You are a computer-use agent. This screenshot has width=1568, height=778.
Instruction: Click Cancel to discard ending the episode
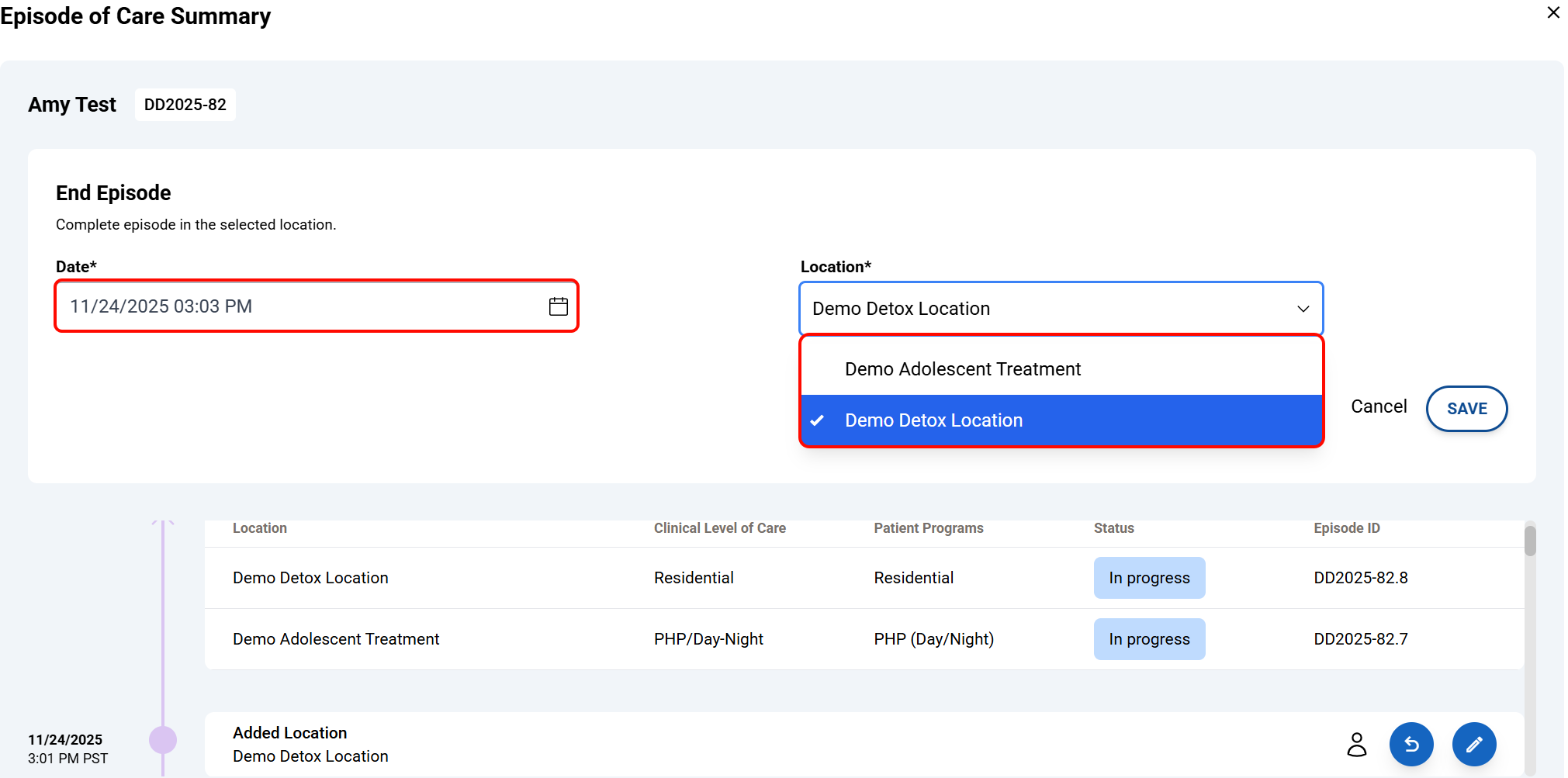tap(1378, 406)
